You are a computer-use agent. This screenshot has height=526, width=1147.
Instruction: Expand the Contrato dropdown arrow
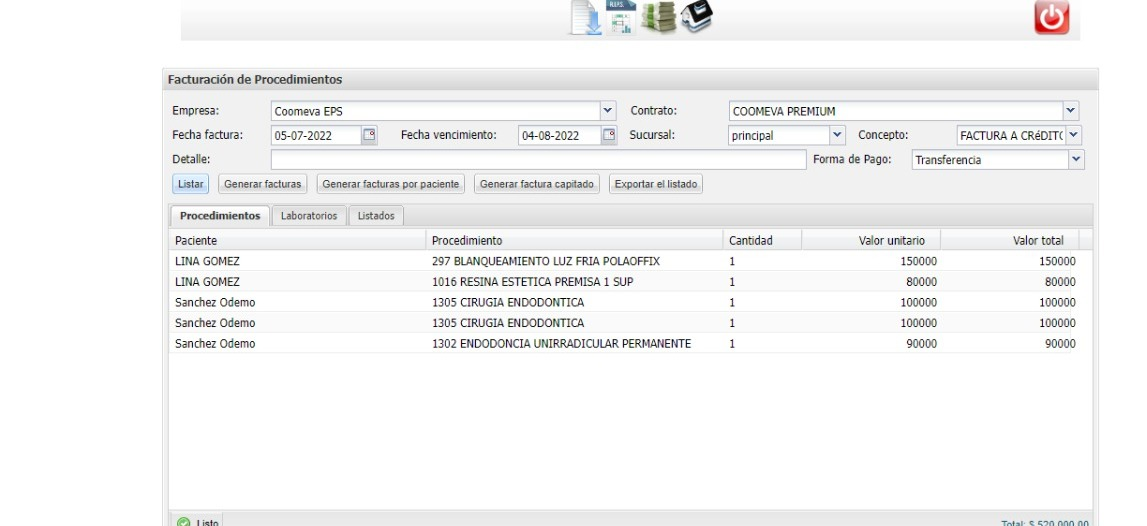pyautogui.click(x=1071, y=111)
